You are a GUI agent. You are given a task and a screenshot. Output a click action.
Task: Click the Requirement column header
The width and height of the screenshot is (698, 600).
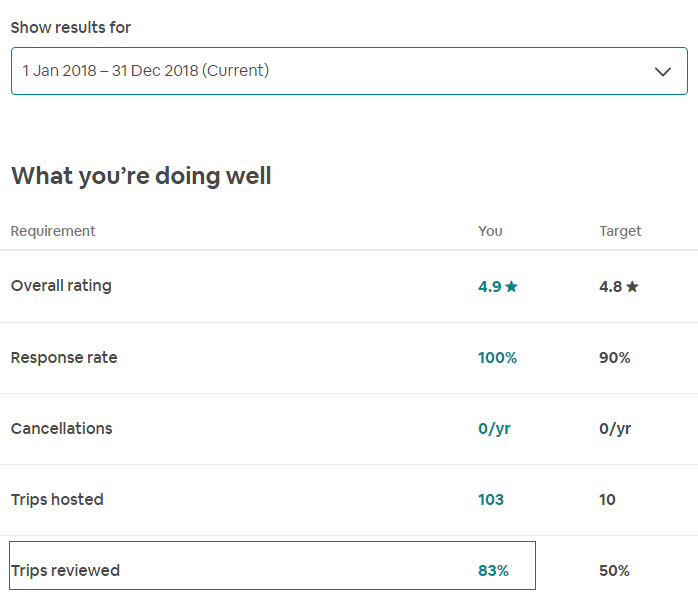click(53, 231)
